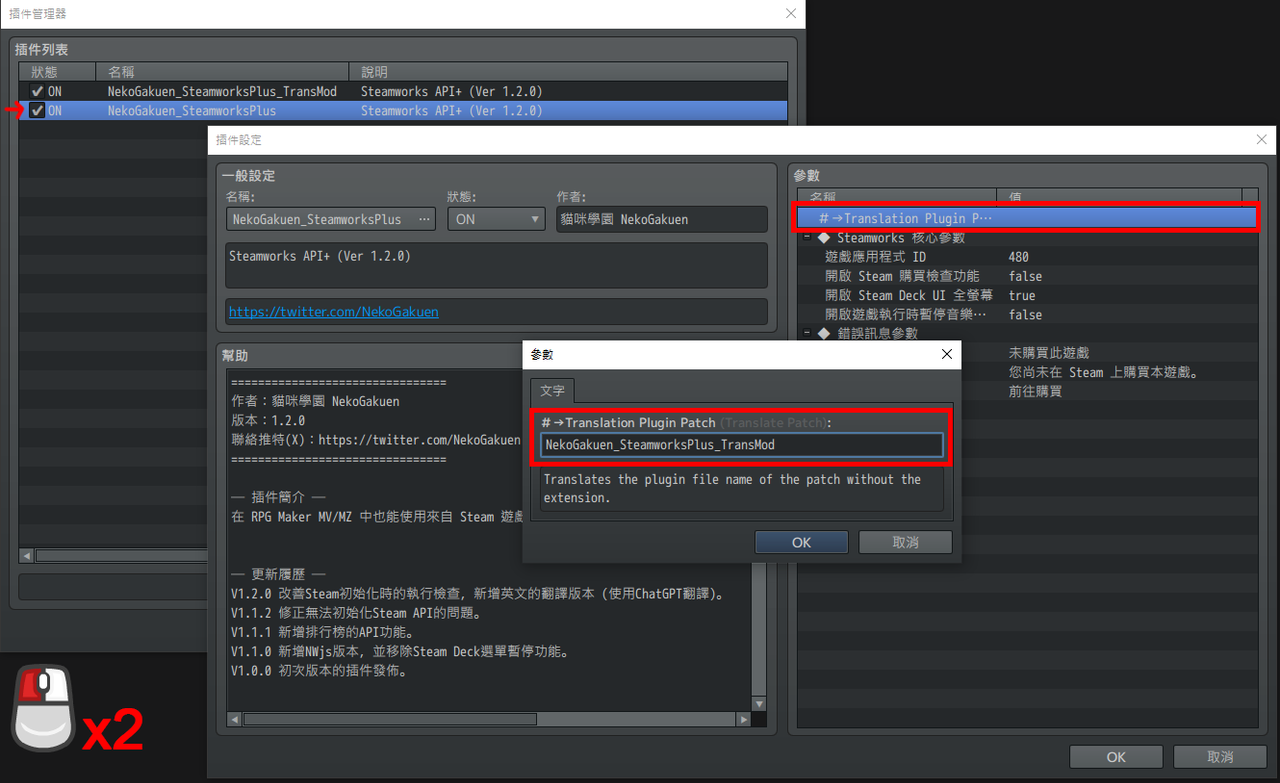Click 取消 in the 插件設定 window

(1220, 757)
